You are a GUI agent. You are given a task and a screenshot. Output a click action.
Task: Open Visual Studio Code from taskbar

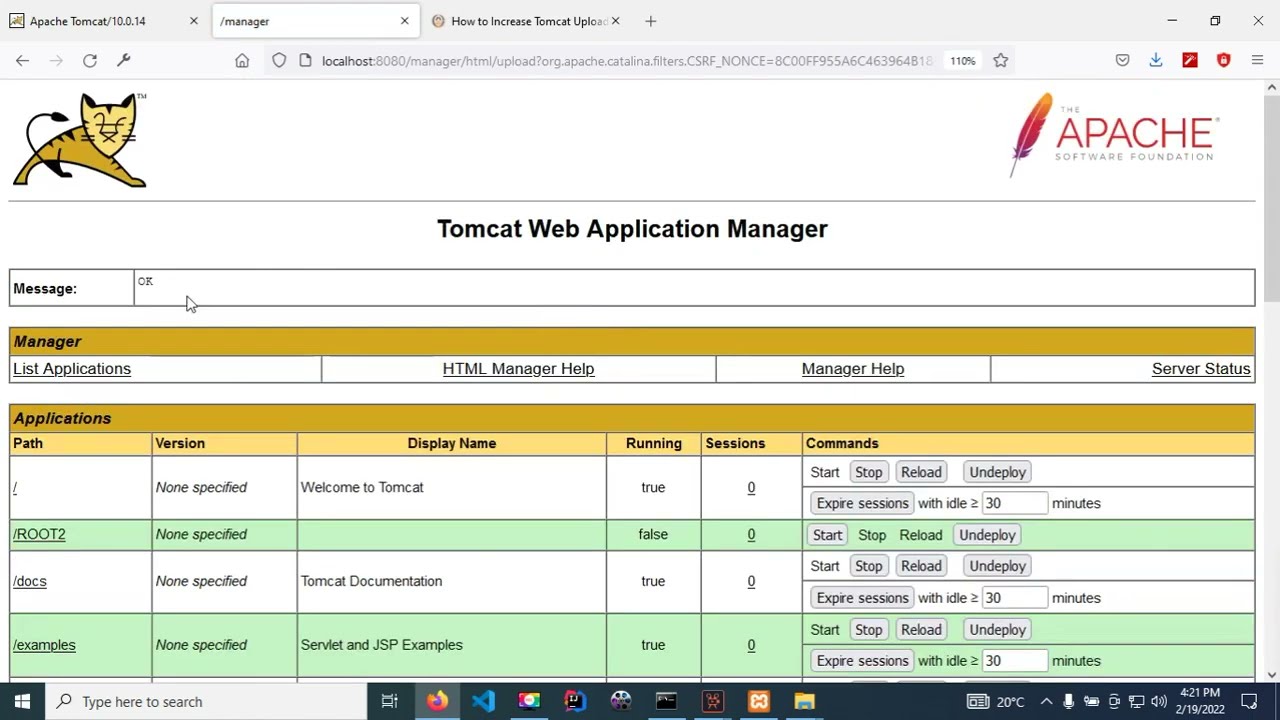pyautogui.click(x=483, y=702)
